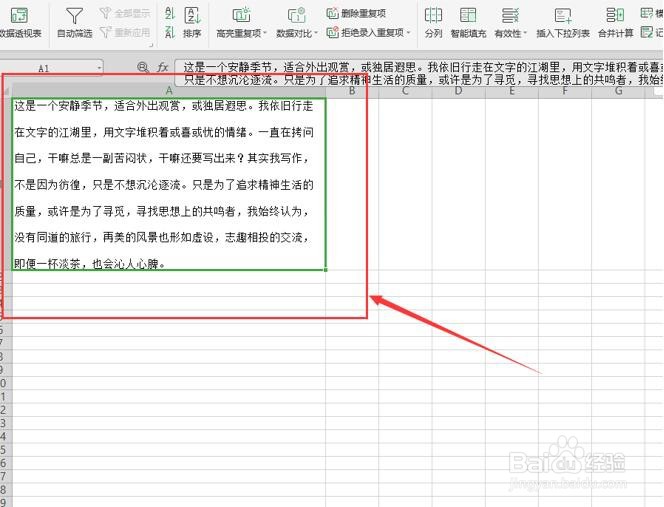Click the 有效性 data validation icon
The width and height of the screenshot is (664, 507).
510,16
